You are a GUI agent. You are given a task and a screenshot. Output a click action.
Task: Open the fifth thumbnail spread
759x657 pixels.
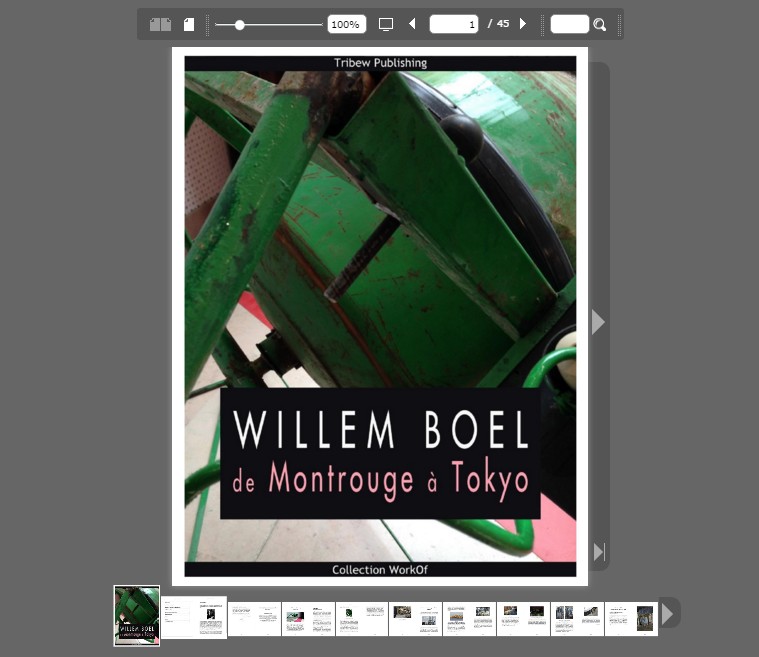362,619
